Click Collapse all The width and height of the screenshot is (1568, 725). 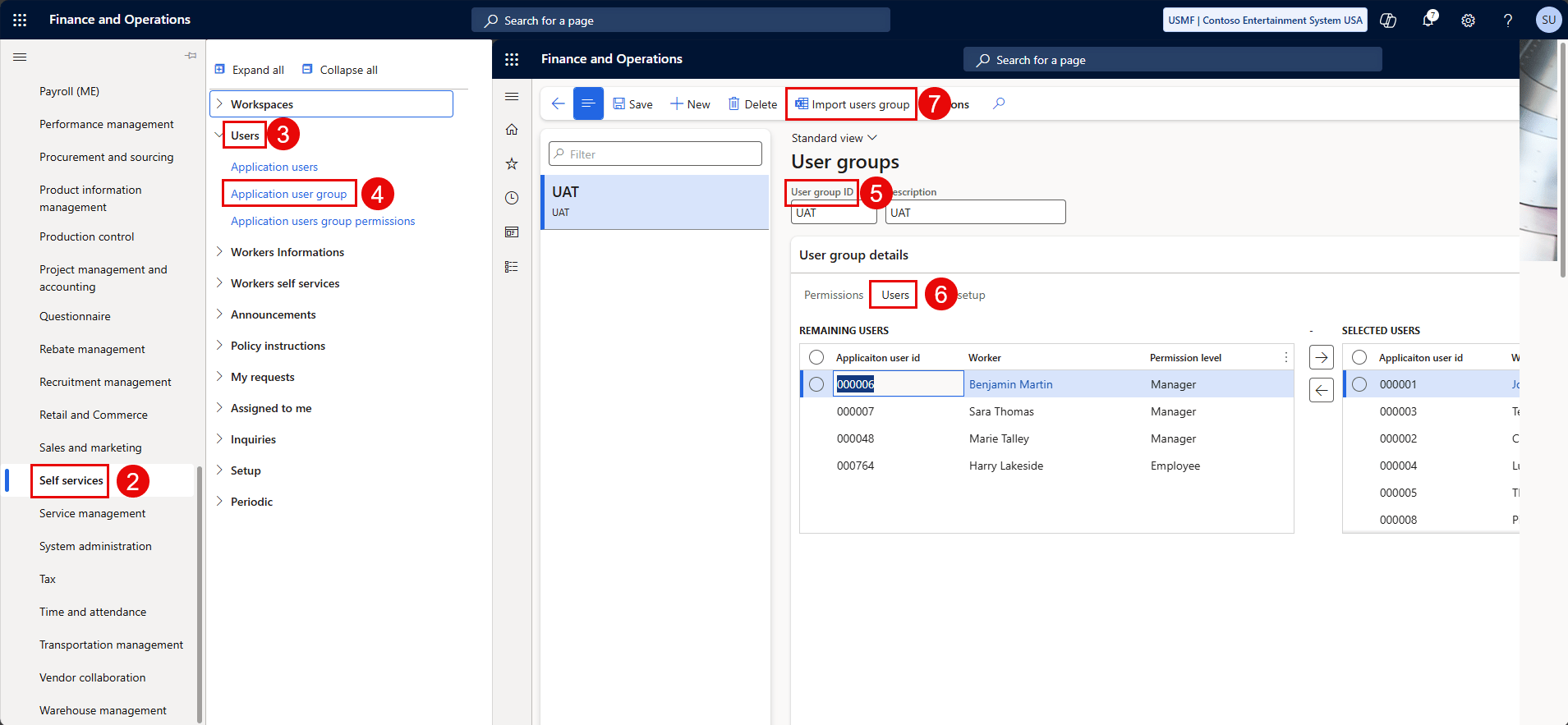(340, 70)
